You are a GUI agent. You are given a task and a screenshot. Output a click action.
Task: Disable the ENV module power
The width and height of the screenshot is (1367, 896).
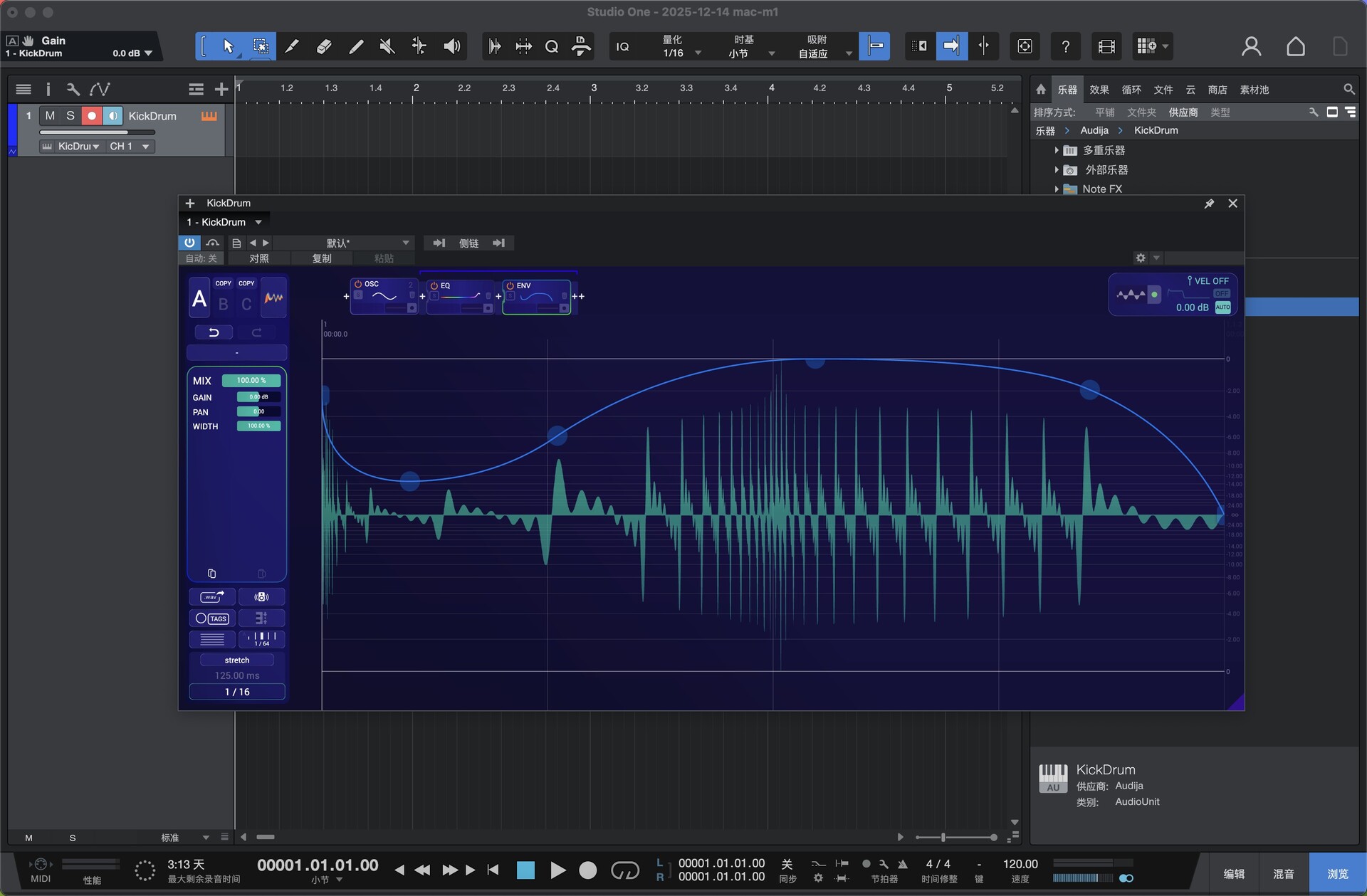pos(510,285)
